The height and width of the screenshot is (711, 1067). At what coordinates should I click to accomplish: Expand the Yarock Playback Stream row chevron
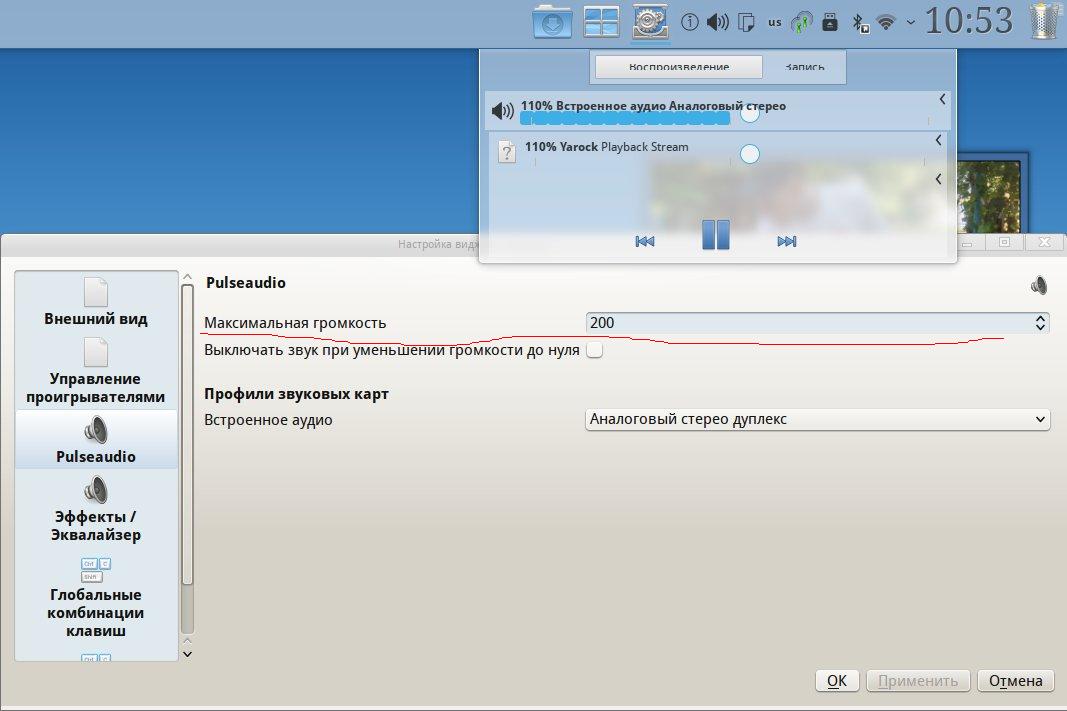(x=938, y=140)
